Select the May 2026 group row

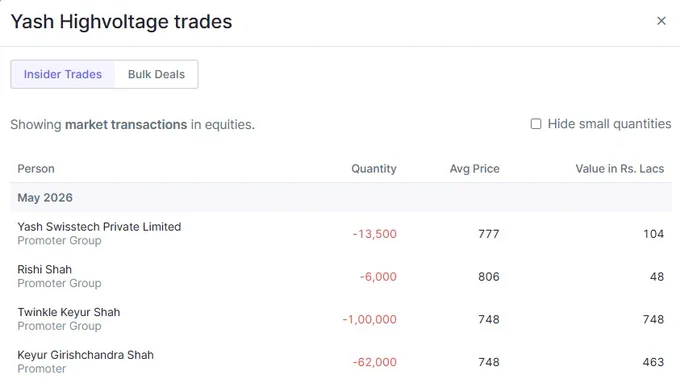pos(341,198)
